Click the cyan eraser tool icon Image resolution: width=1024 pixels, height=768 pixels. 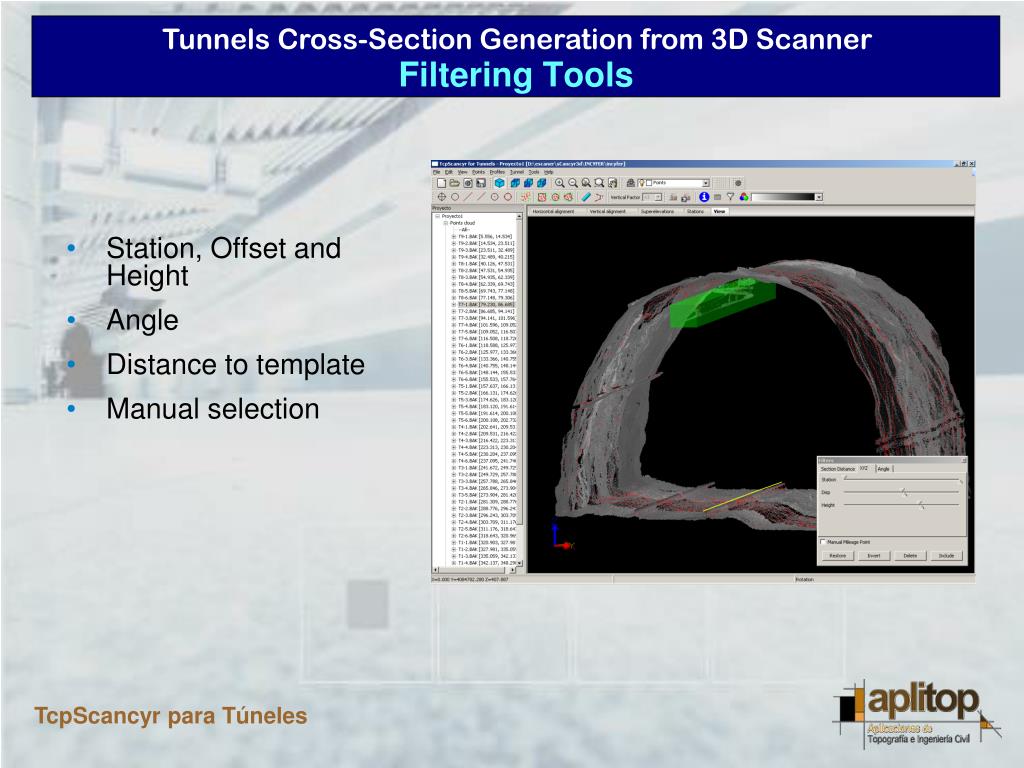(586, 197)
